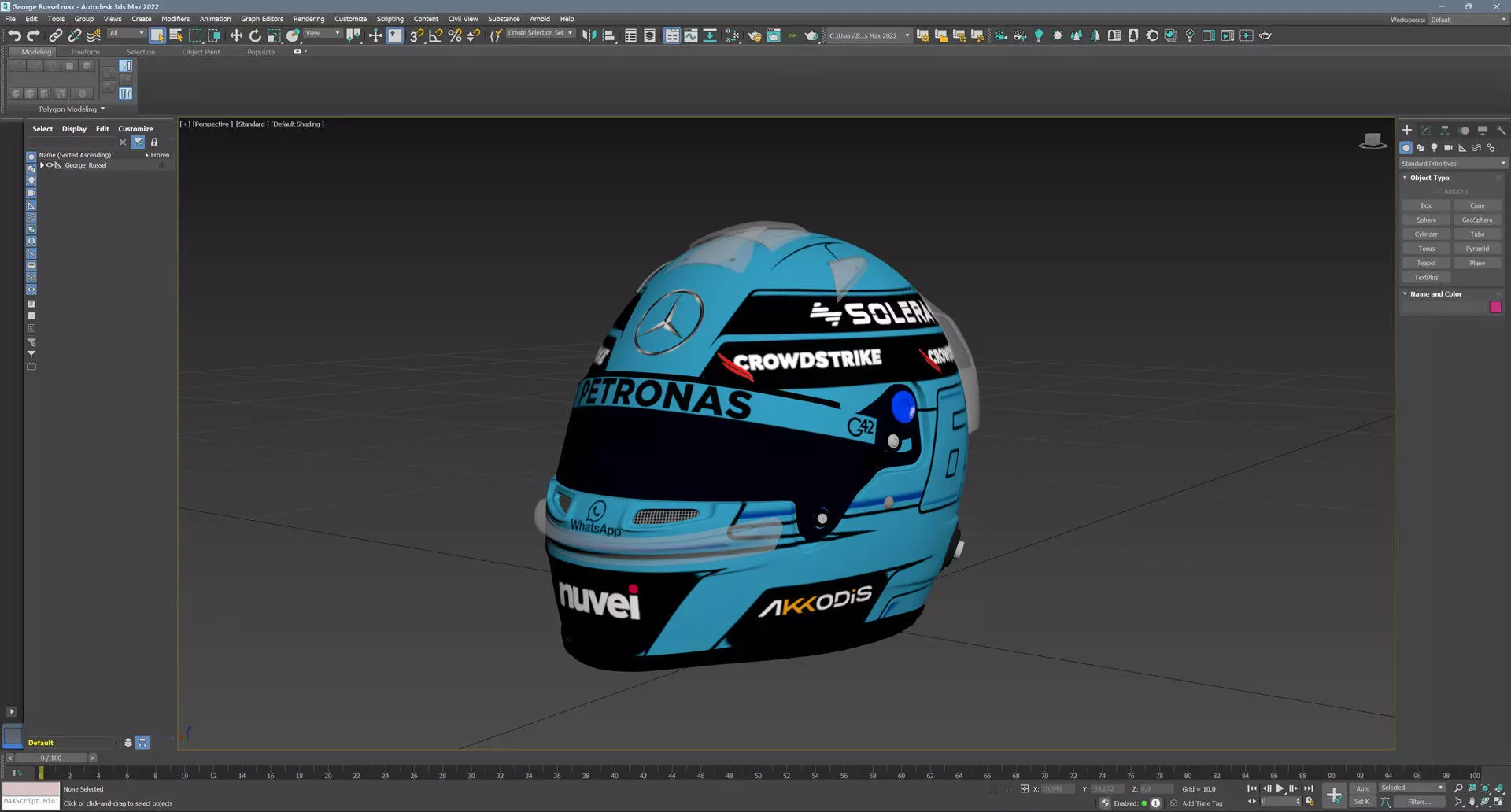Toggle the Angle Snap icon
Screen dimensions: 1511x812
coord(435,35)
